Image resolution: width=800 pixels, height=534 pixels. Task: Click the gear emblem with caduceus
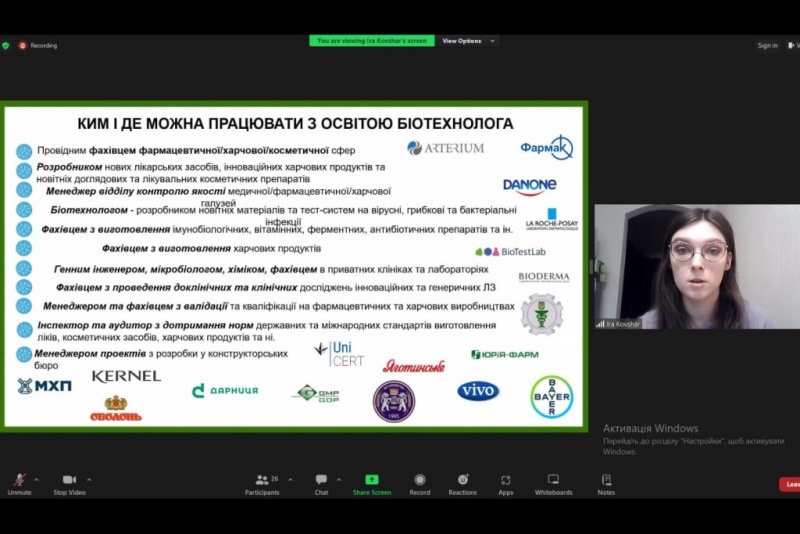pos(542,314)
